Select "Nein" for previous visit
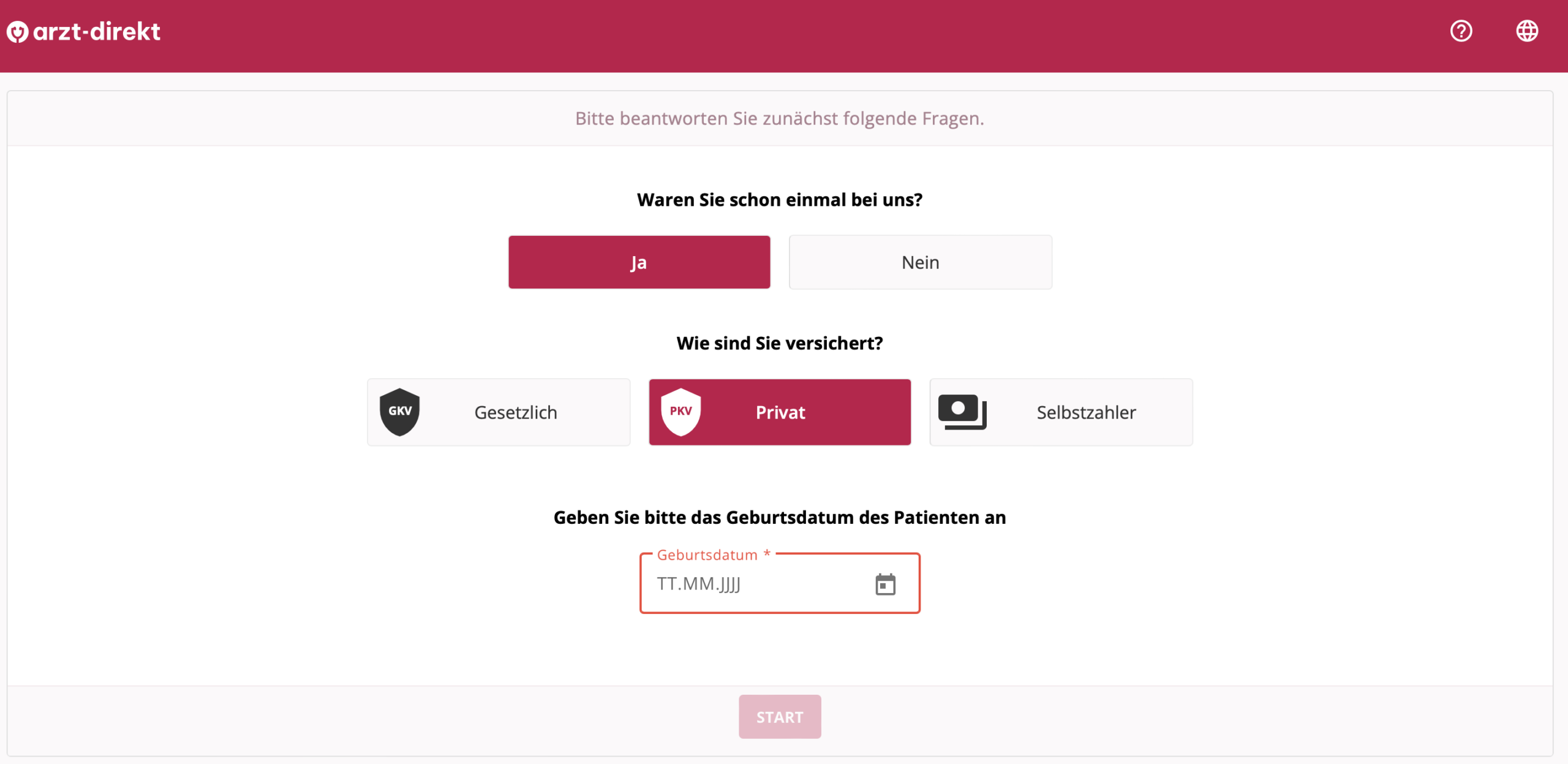 click(x=920, y=262)
